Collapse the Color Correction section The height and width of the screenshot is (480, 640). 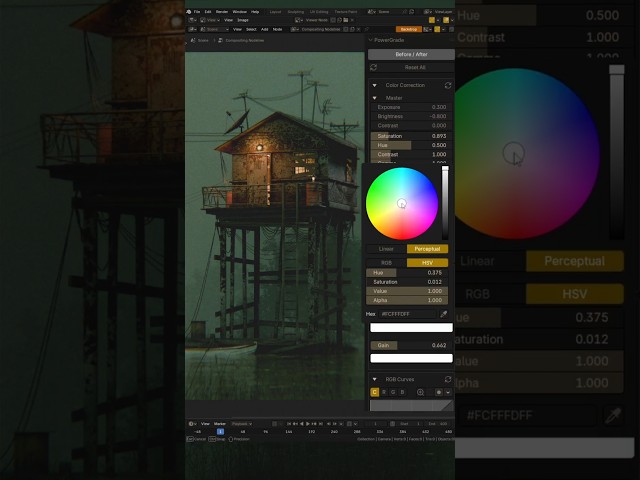coord(375,85)
